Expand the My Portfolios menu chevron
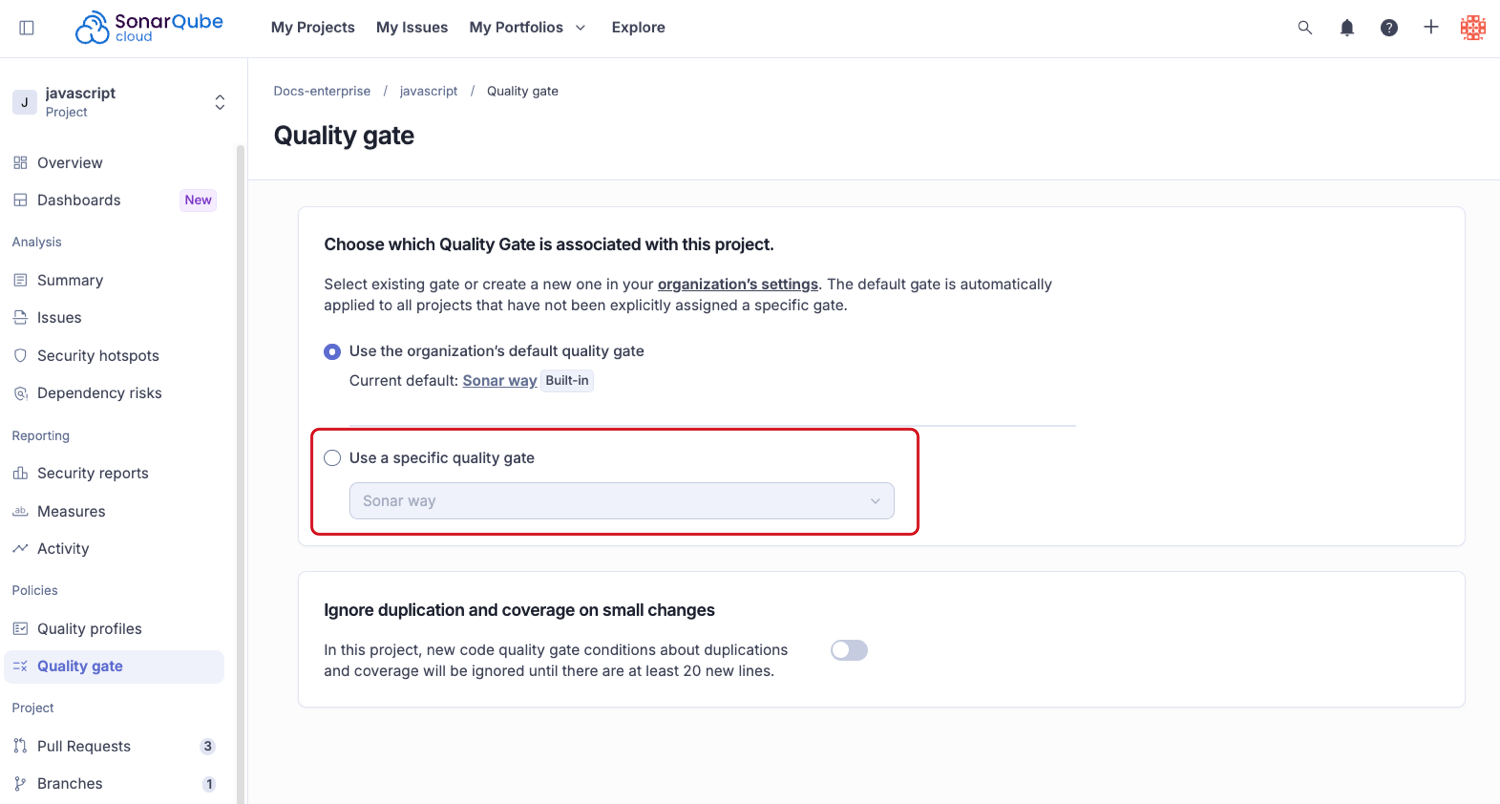This screenshot has width=1500, height=804. pos(580,28)
